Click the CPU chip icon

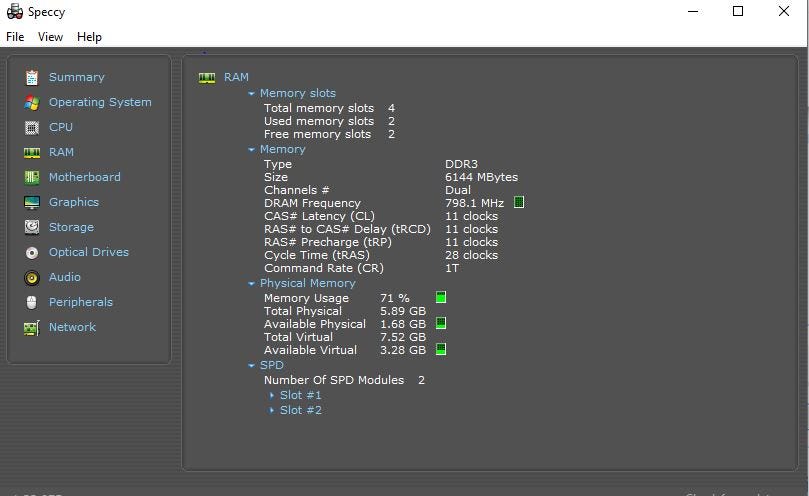click(x=32, y=127)
